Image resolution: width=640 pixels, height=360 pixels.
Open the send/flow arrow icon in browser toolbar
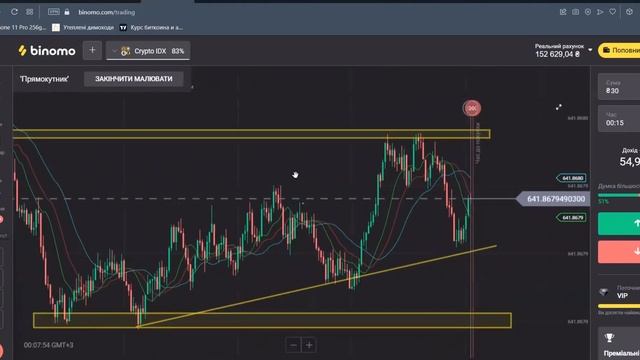pyautogui.click(x=600, y=12)
